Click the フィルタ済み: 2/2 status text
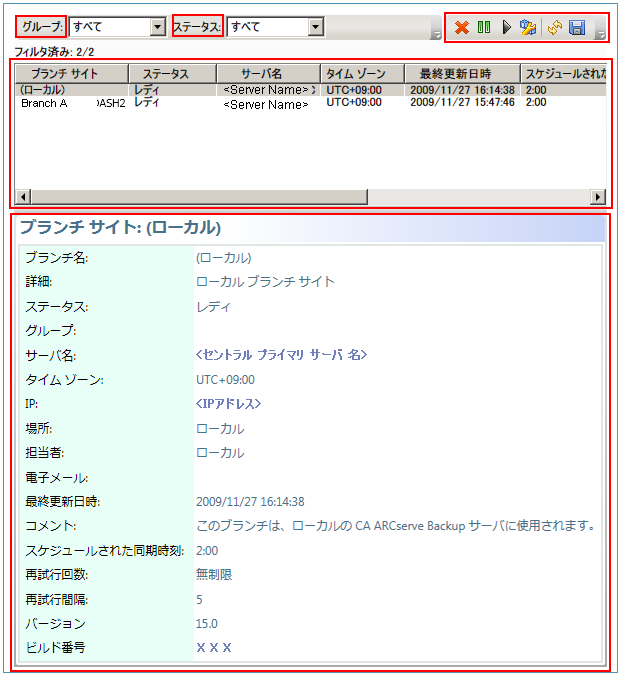Image resolution: width=622 pixels, height=679 pixels. coord(54,52)
